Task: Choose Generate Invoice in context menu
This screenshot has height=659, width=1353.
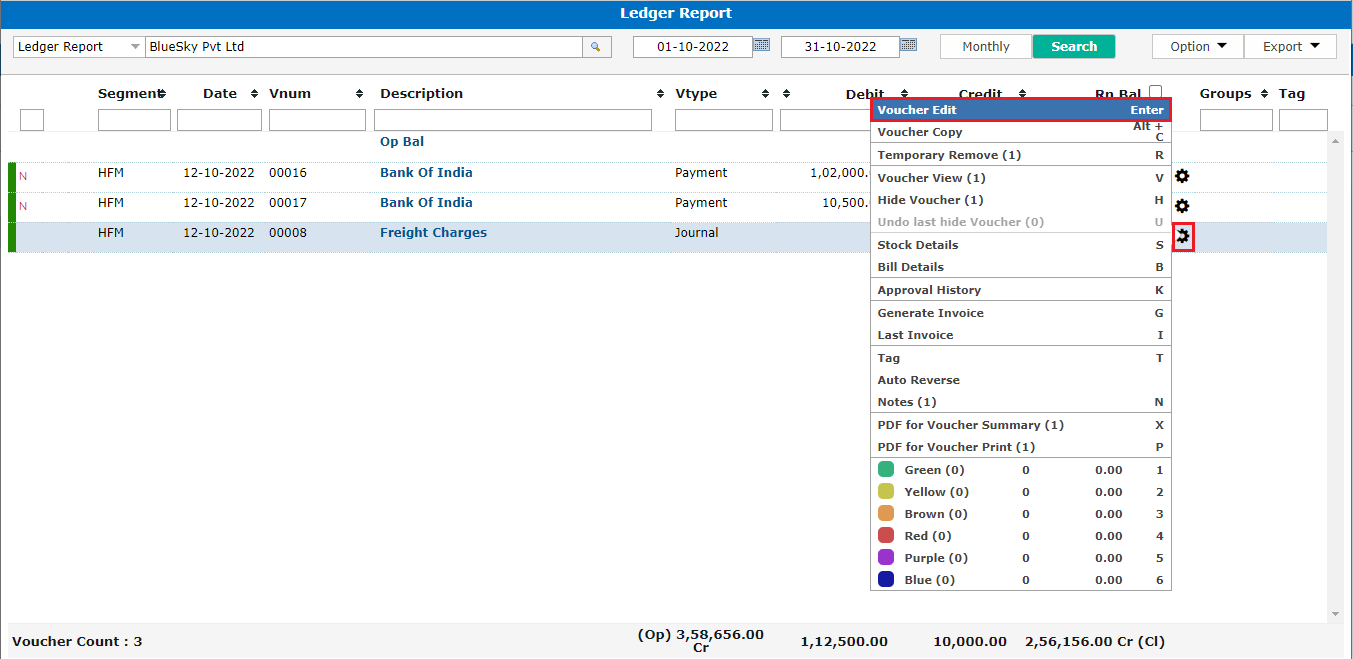Action: pyautogui.click(x=930, y=313)
